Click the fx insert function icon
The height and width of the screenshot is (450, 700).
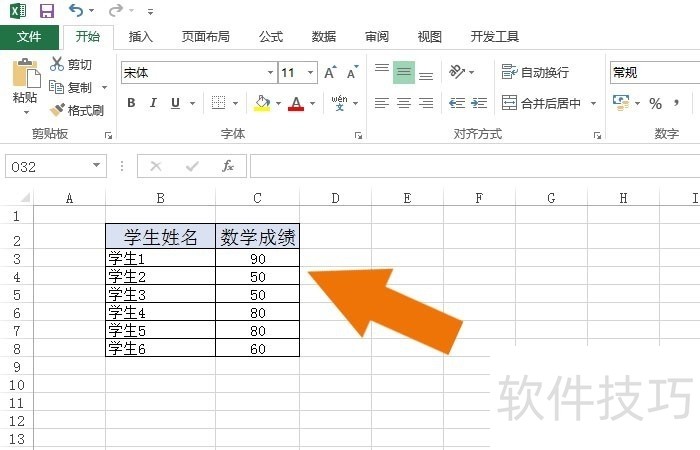pos(228,167)
